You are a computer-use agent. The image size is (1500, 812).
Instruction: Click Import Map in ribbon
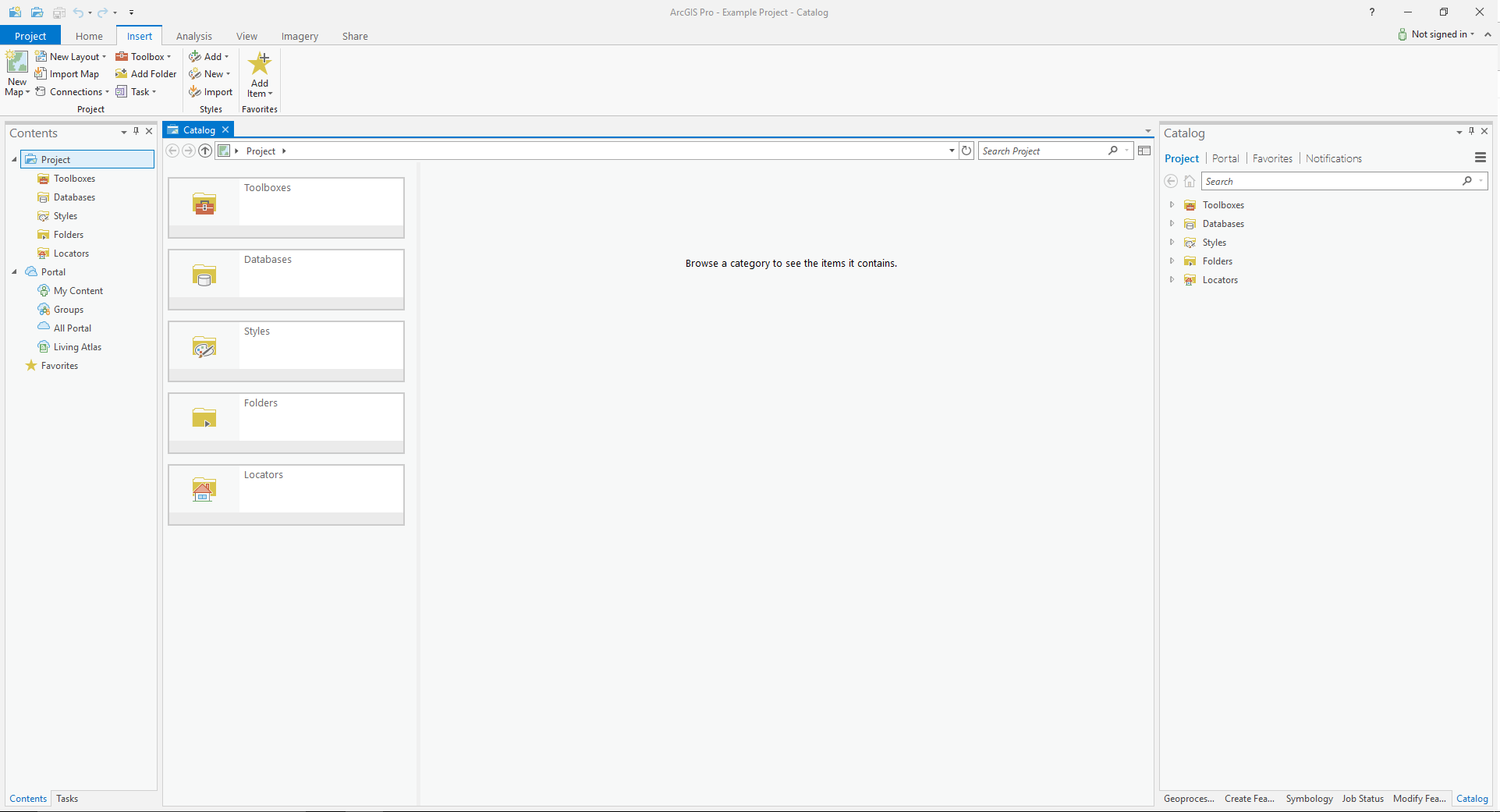(67, 74)
